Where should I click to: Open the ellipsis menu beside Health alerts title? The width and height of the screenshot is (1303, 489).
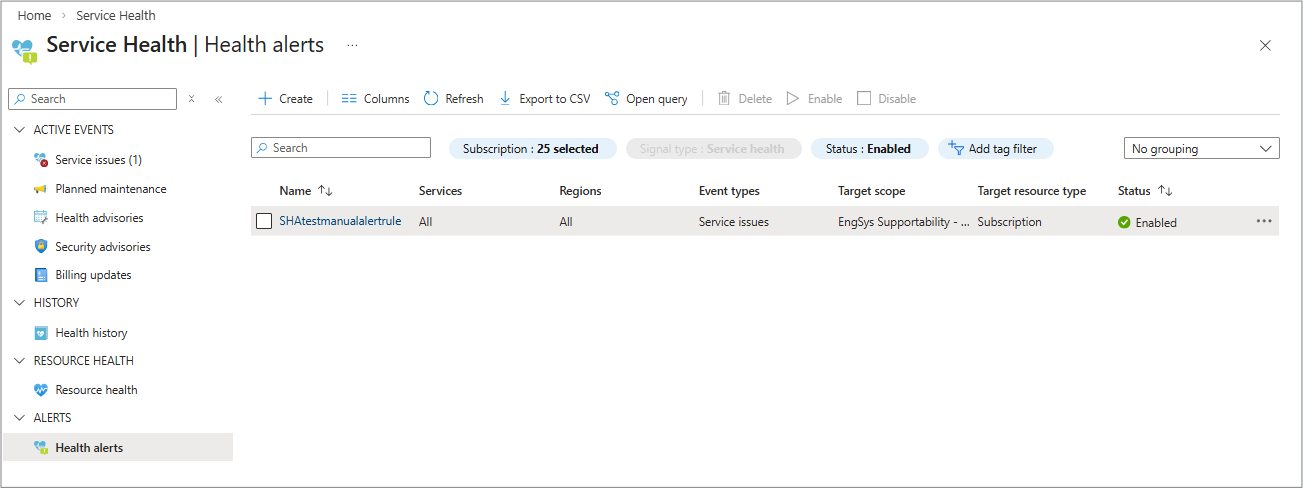pos(352,45)
